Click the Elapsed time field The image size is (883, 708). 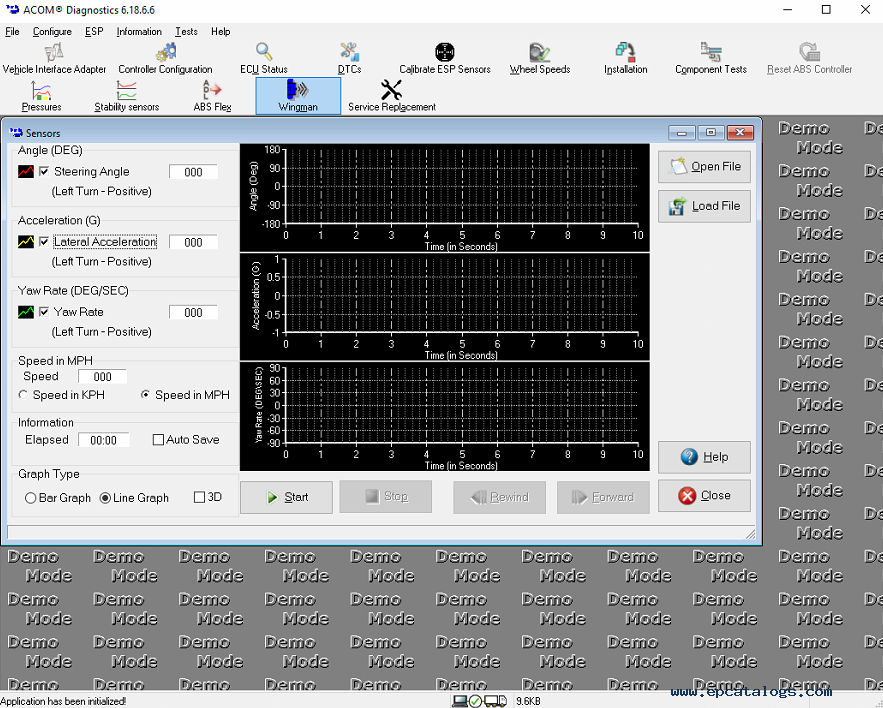click(x=104, y=440)
